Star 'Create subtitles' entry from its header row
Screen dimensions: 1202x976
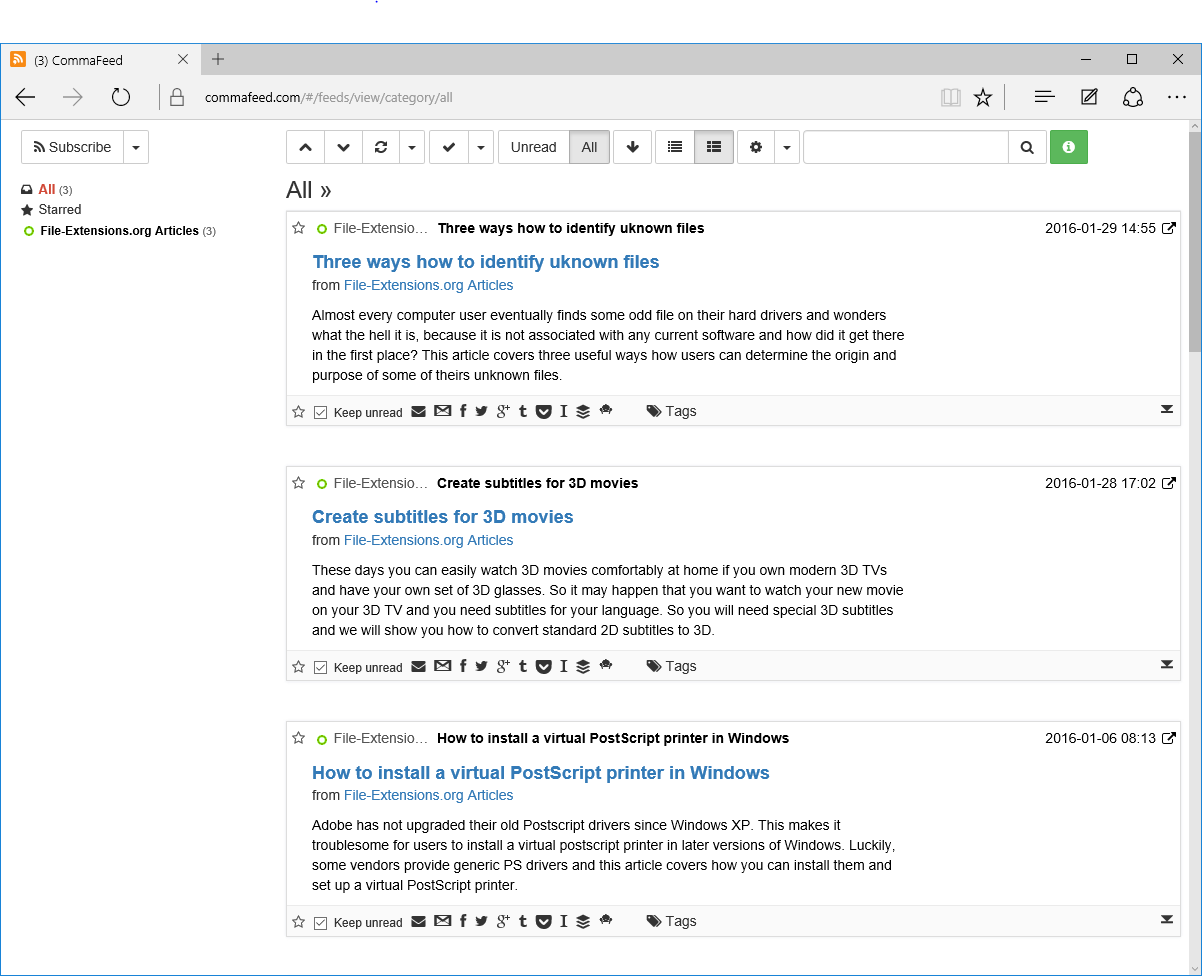298,483
